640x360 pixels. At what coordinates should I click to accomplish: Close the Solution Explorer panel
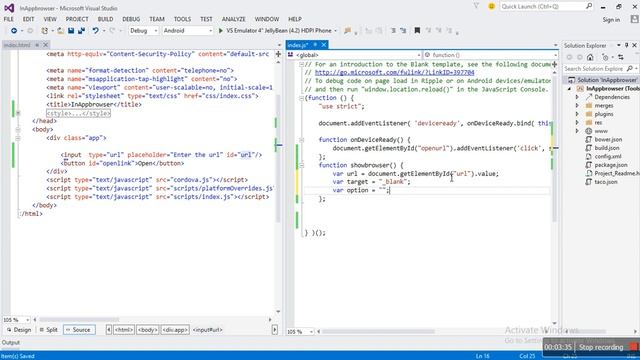pyautogui.click(x=634, y=45)
